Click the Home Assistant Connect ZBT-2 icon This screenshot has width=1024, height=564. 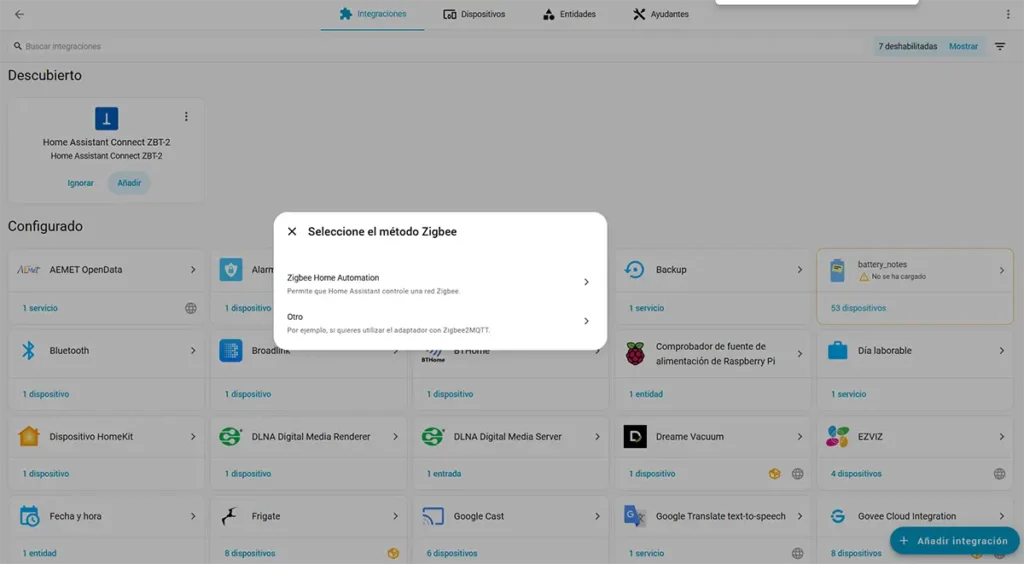tap(106, 119)
